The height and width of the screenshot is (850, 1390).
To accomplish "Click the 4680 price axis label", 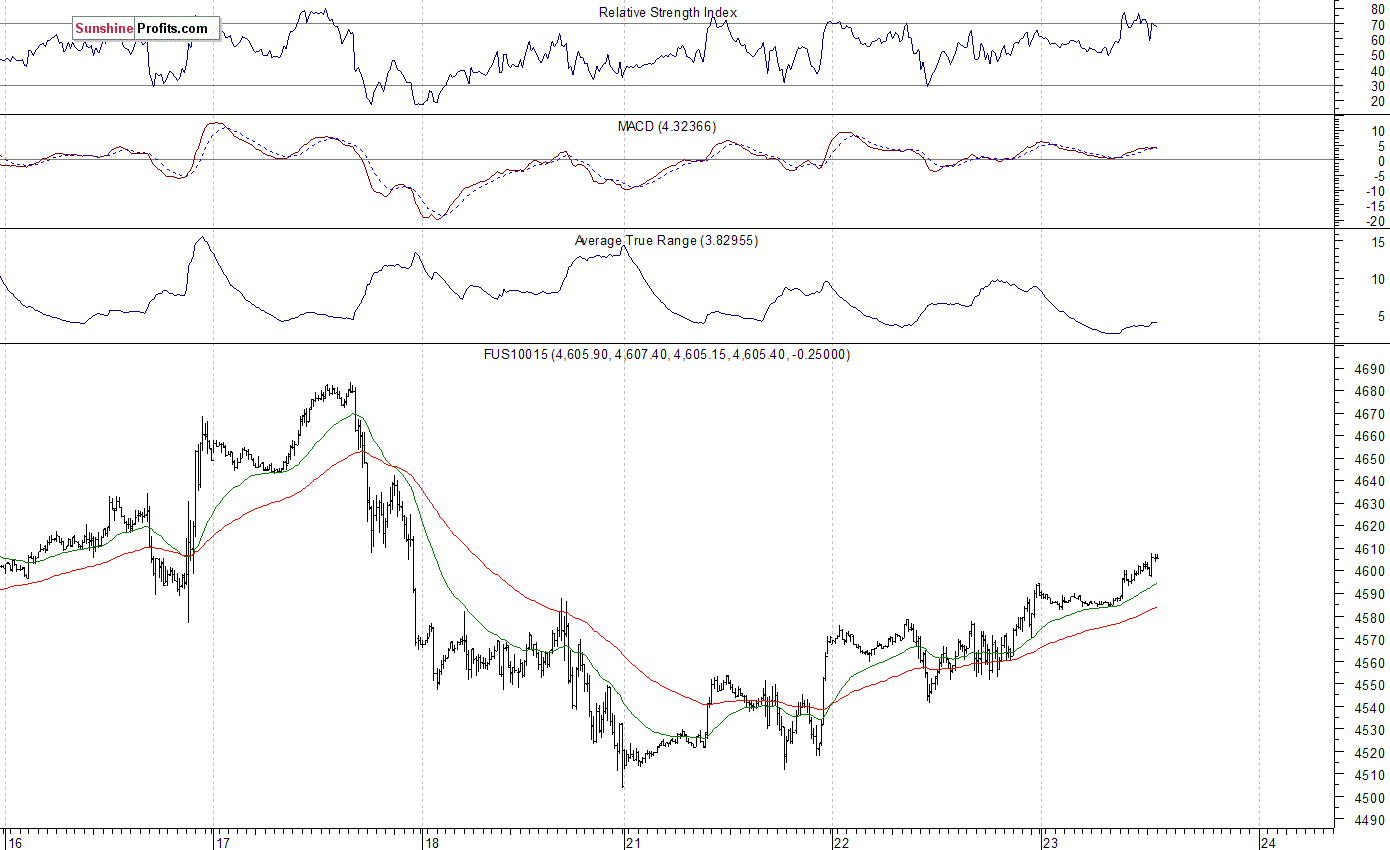I will [1370, 392].
